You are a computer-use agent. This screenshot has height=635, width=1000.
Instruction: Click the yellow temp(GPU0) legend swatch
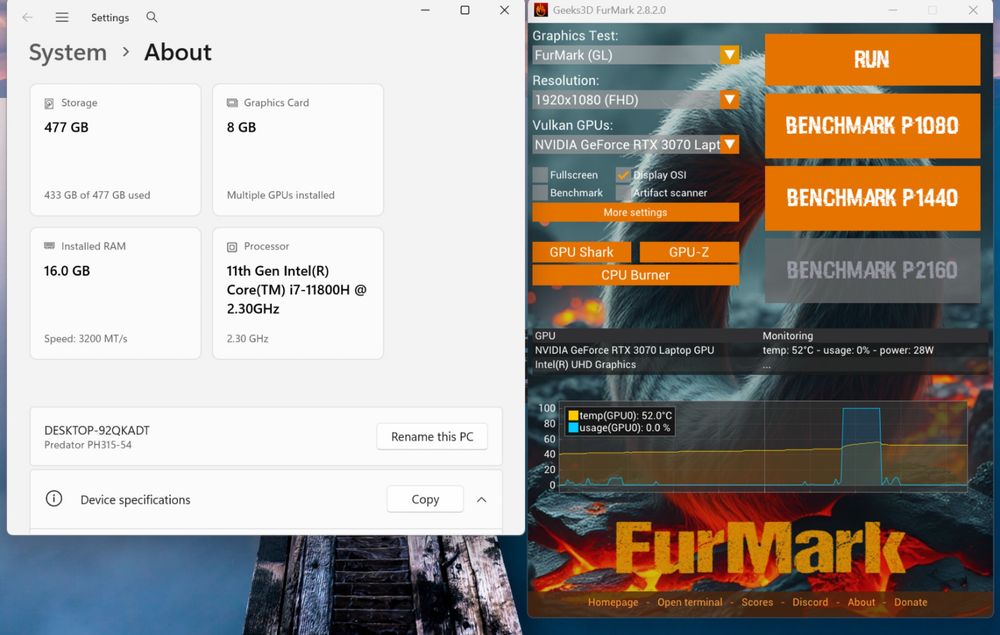coord(573,416)
